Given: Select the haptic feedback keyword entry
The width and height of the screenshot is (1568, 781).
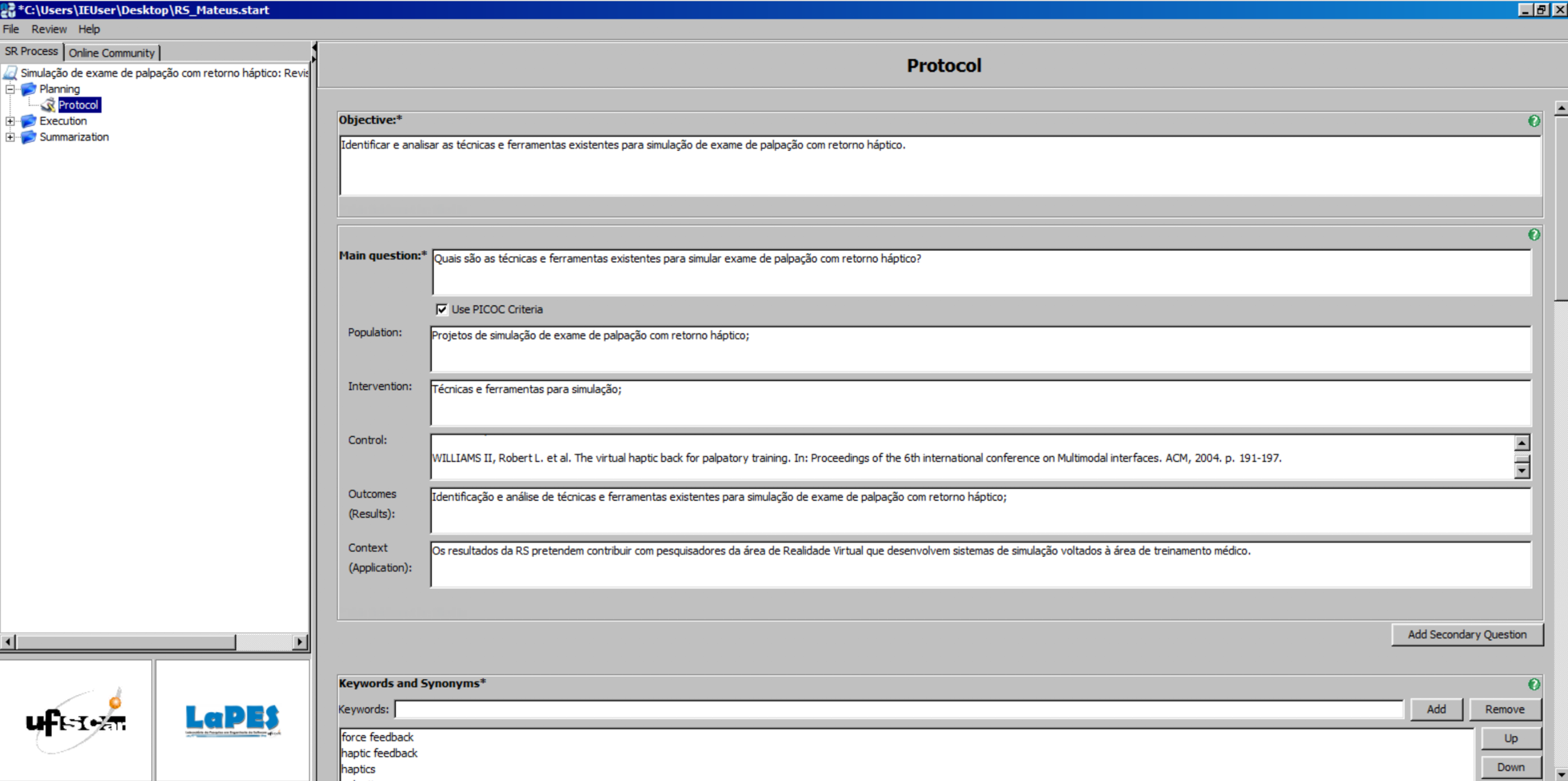Looking at the screenshot, I should point(379,753).
